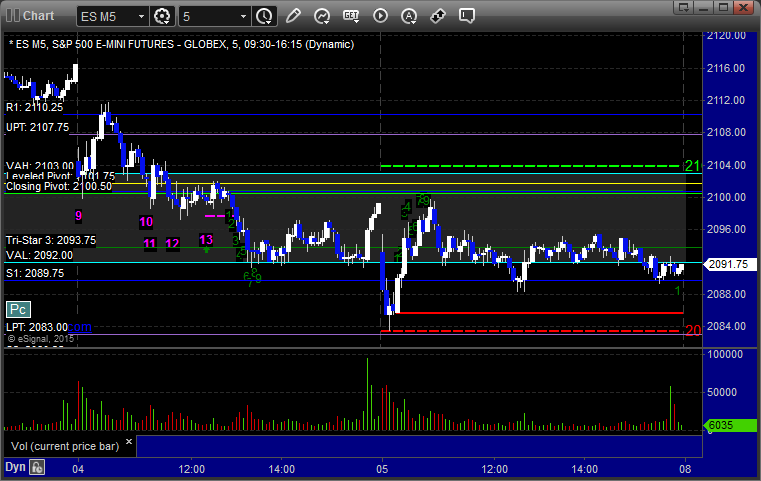This screenshot has height=481, width=761.
Task: Click the R1: 2110.25 level label
Action: [34, 107]
